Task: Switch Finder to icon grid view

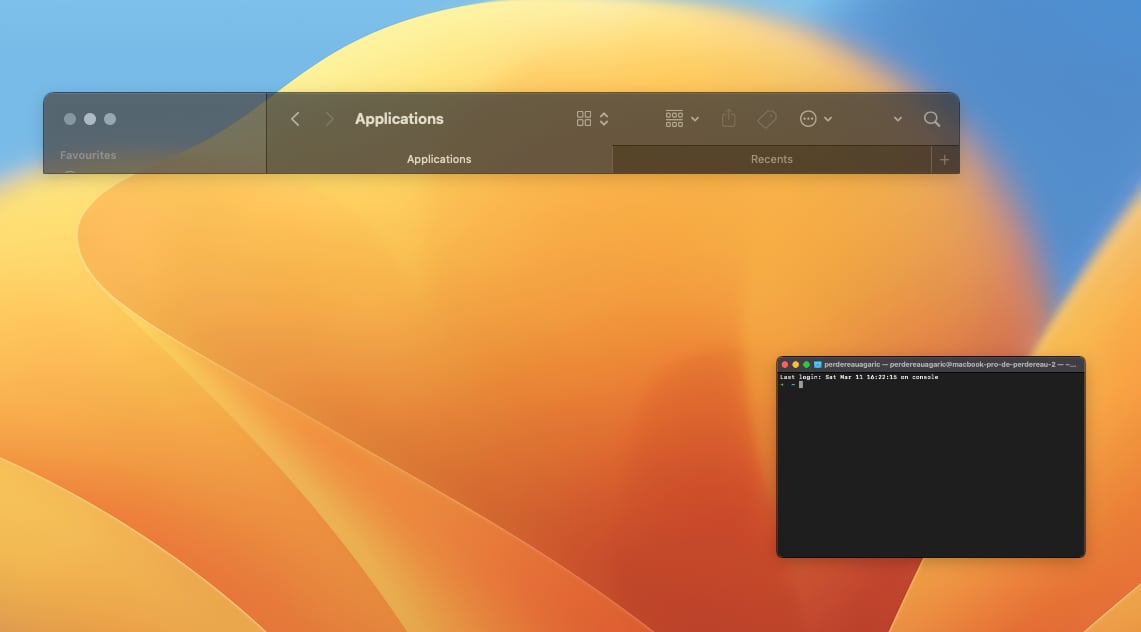Action: pos(584,119)
